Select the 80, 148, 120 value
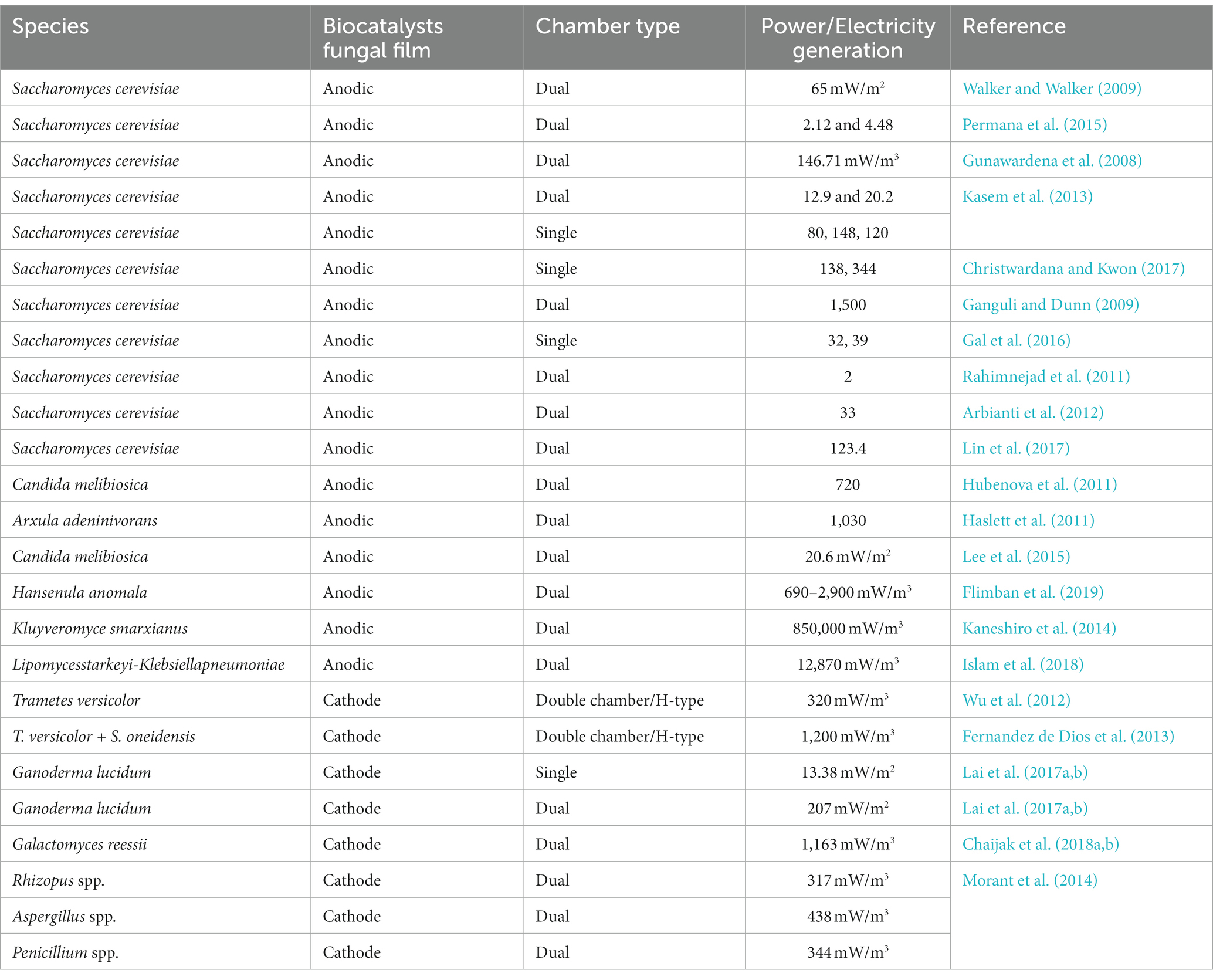The height and width of the screenshot is (980, 1213). pyautogui.click(x=848, y=233)
